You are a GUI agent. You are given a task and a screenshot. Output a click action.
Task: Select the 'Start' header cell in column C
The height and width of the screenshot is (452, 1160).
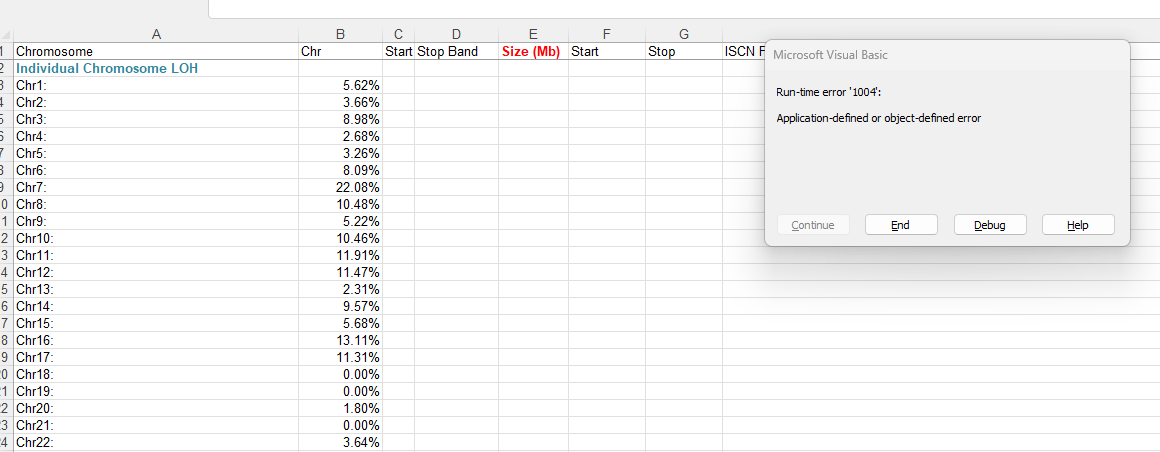399,52
